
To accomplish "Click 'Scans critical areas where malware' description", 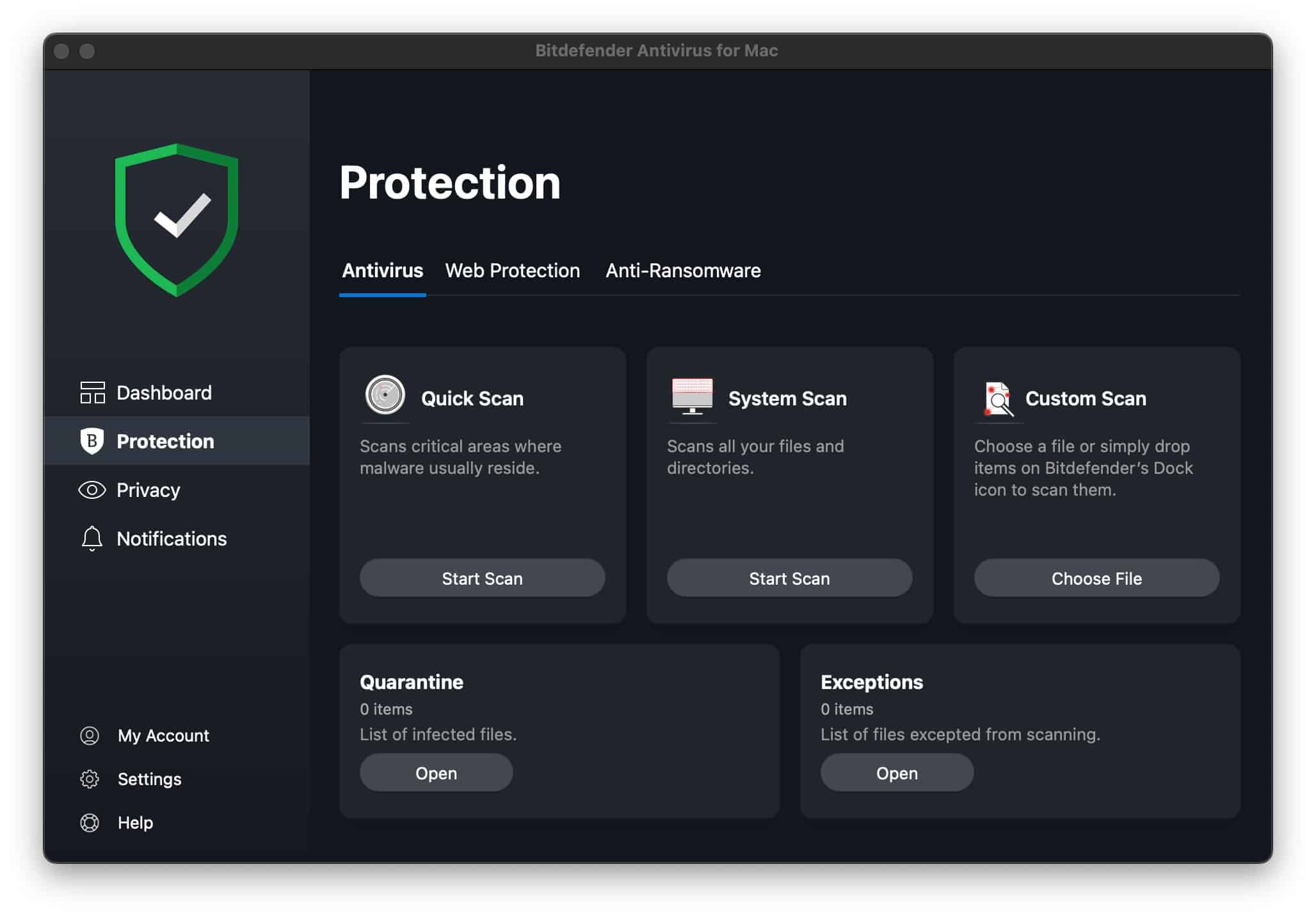I will tap(461, 457).
